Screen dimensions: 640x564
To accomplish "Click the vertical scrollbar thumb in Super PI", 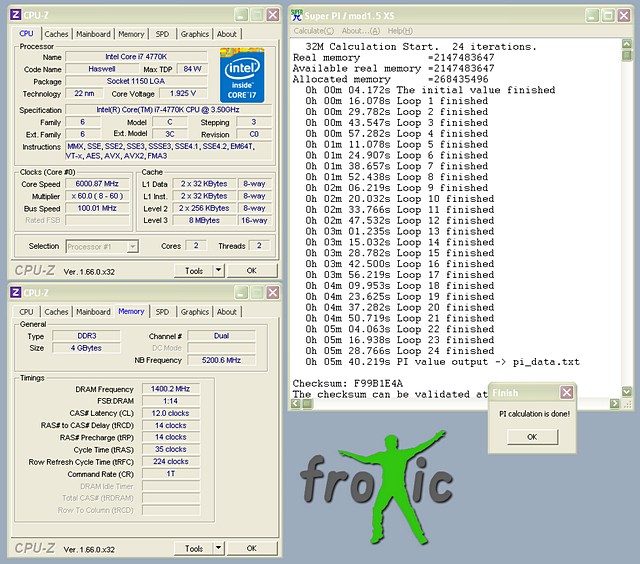I will point(627,55).
